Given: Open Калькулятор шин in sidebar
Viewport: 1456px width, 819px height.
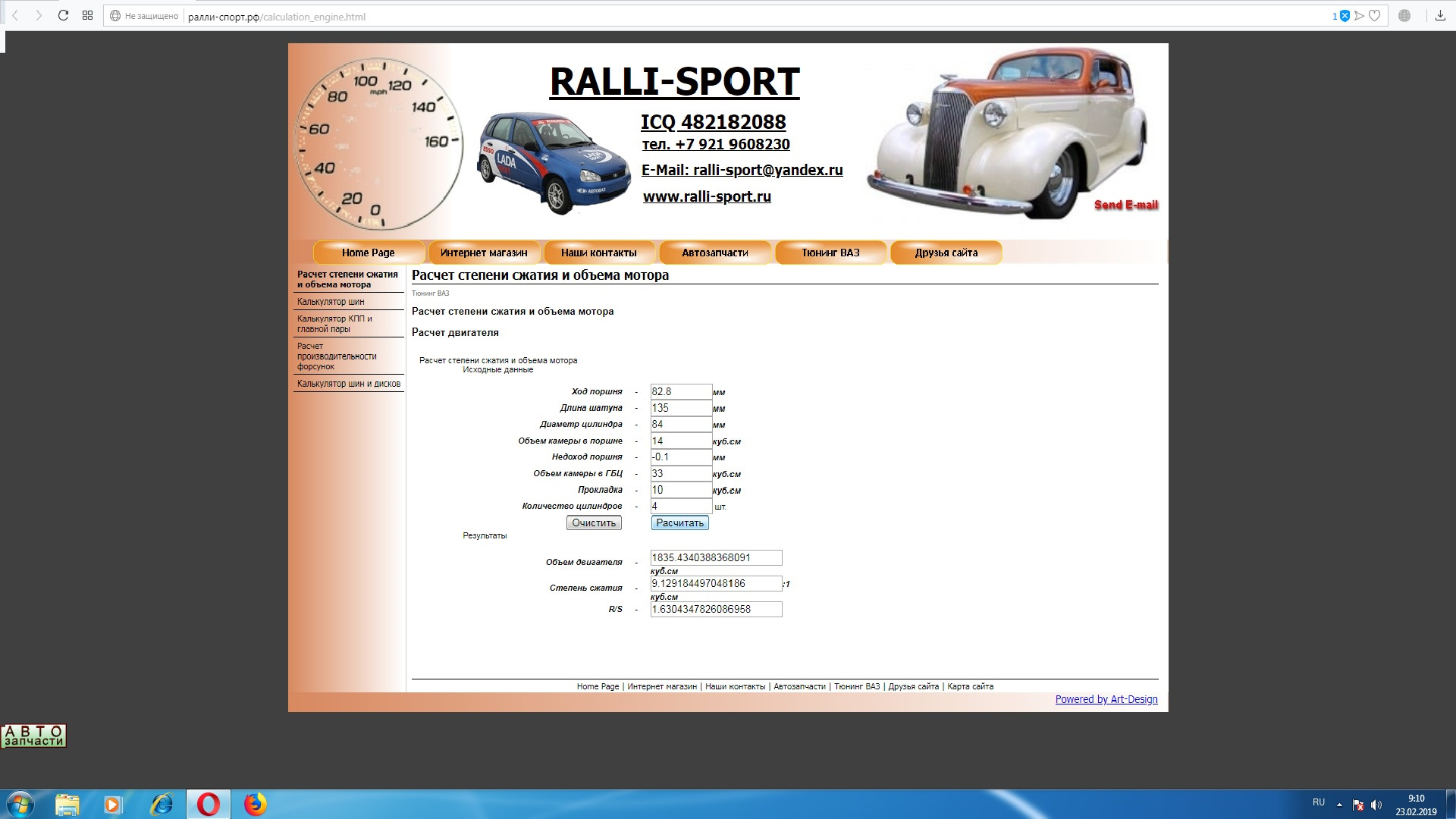Looking at the screenshot, I should click(331, 302).
